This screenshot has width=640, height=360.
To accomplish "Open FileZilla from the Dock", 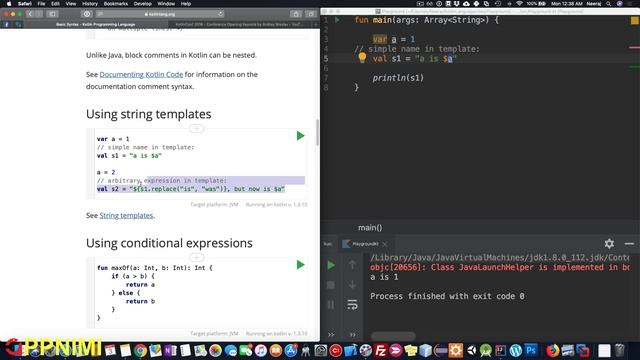I will tap(380, 351).
